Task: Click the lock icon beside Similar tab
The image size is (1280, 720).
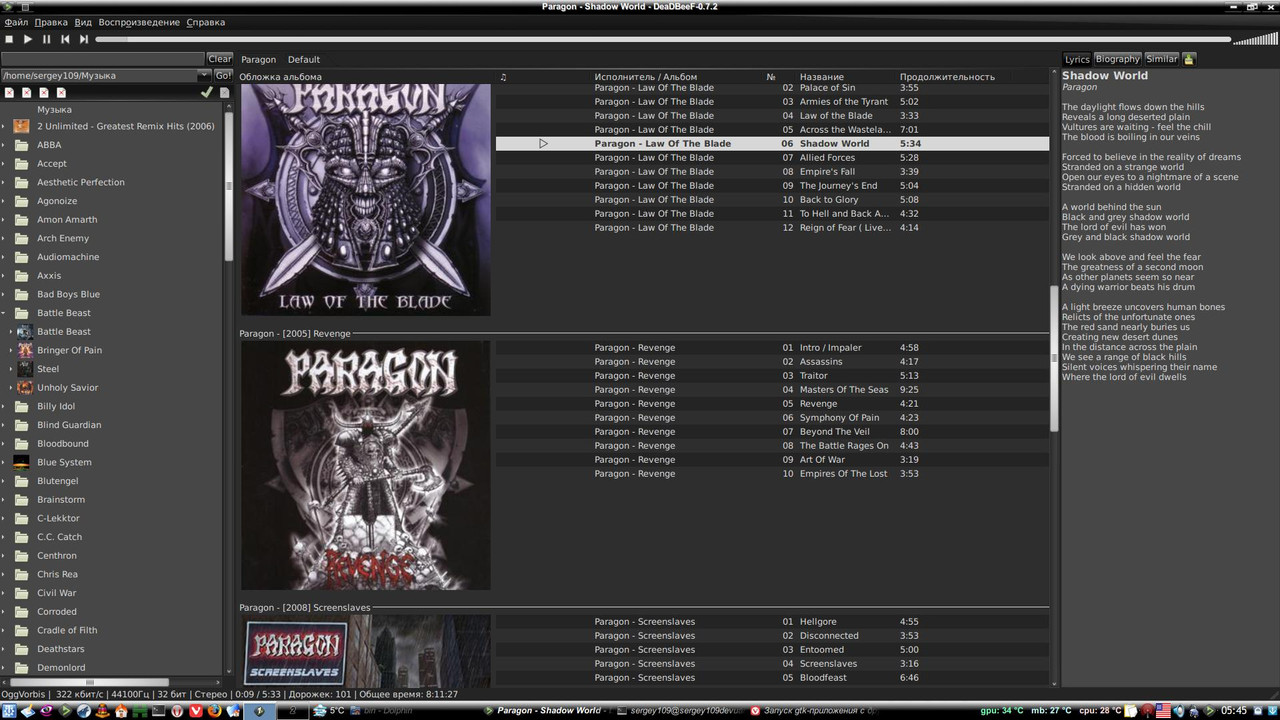Action: pos(1189,59)
